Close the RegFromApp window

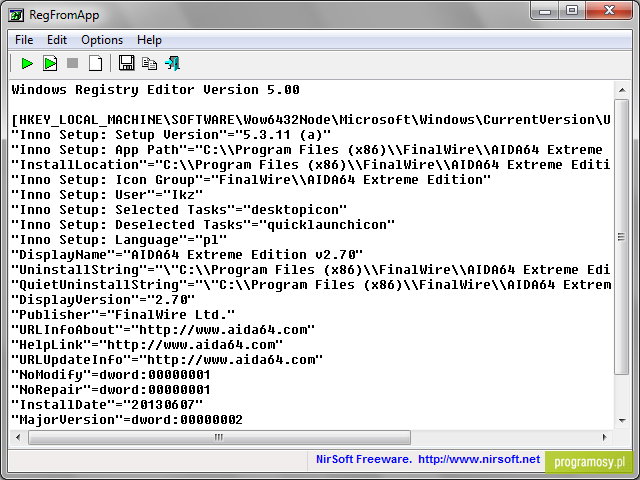pos(609,11)
